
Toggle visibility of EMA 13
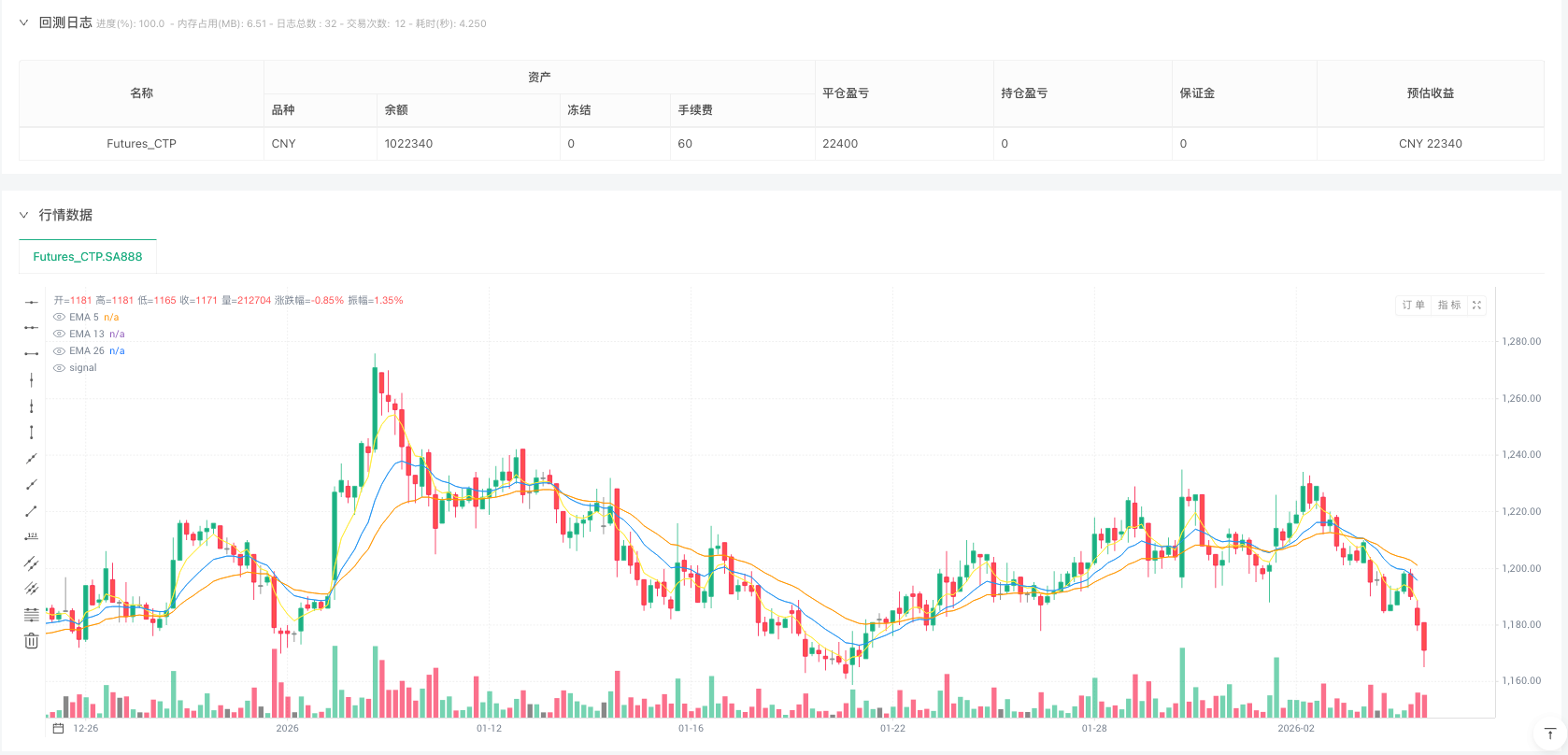pos(59,335)
